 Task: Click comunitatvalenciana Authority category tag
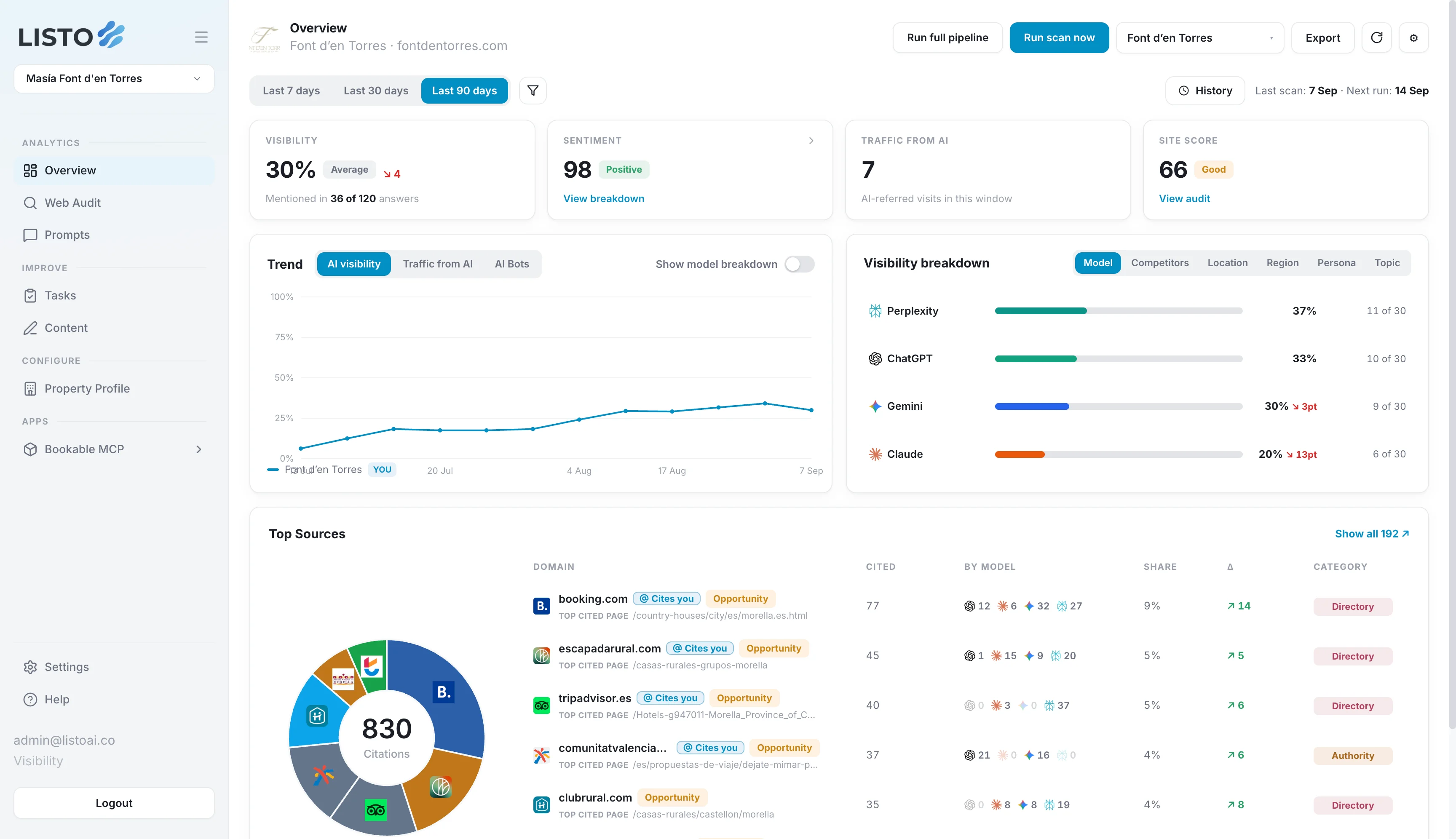pos(1352,756)
